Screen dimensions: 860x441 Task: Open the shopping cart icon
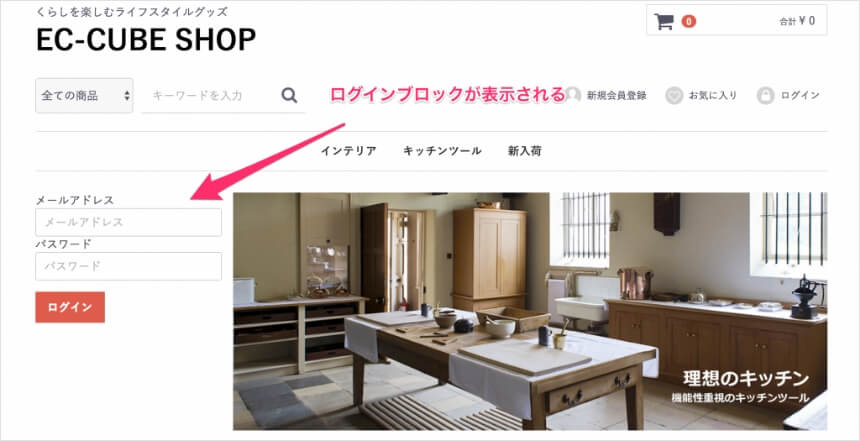(664, 21)
